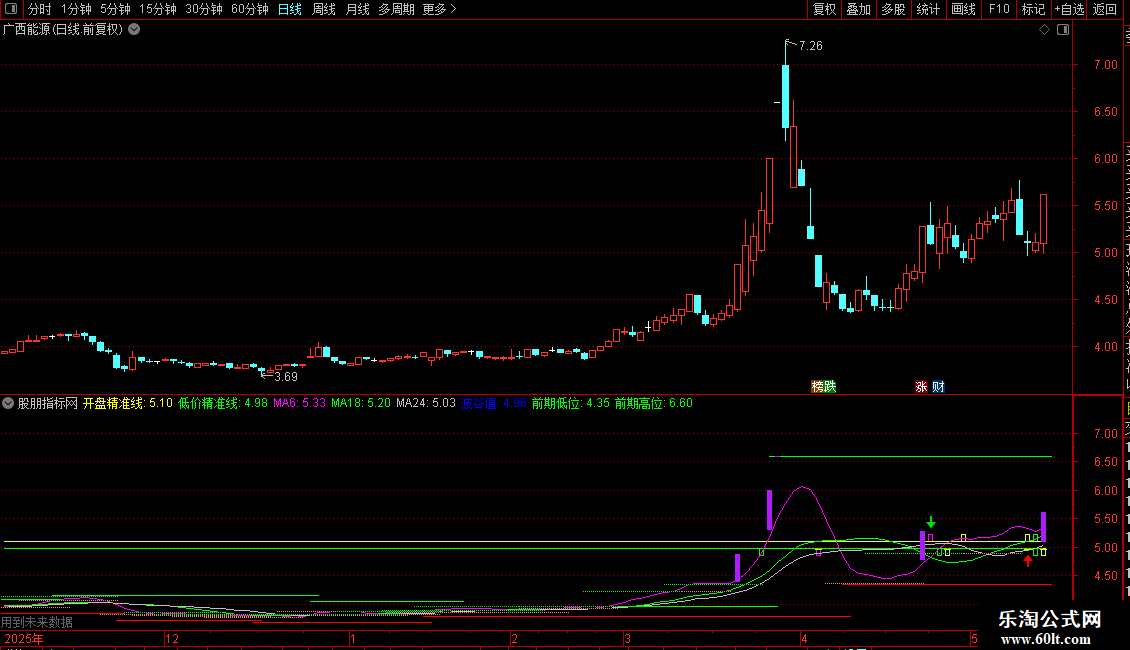Image resolution: width=1130 pixels, height=650 pixels.
Task: Click the 广西能源(日线.前复权) chart title
Action: 63,30
